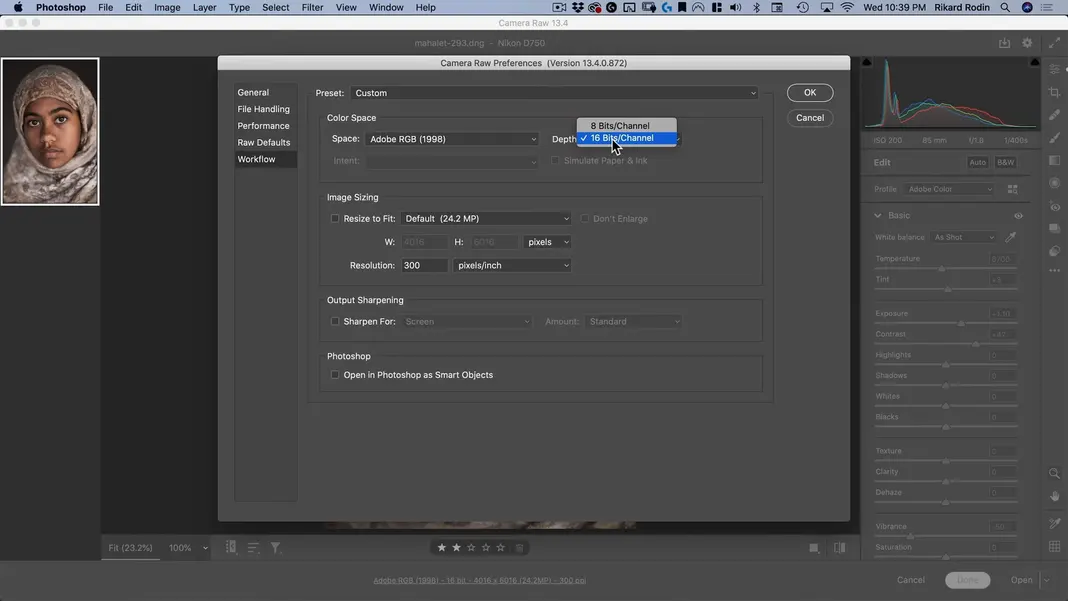1068x601 pixels.
Task: Select the portrait thumbnail in the filmstrip
Action: (50, 132)
